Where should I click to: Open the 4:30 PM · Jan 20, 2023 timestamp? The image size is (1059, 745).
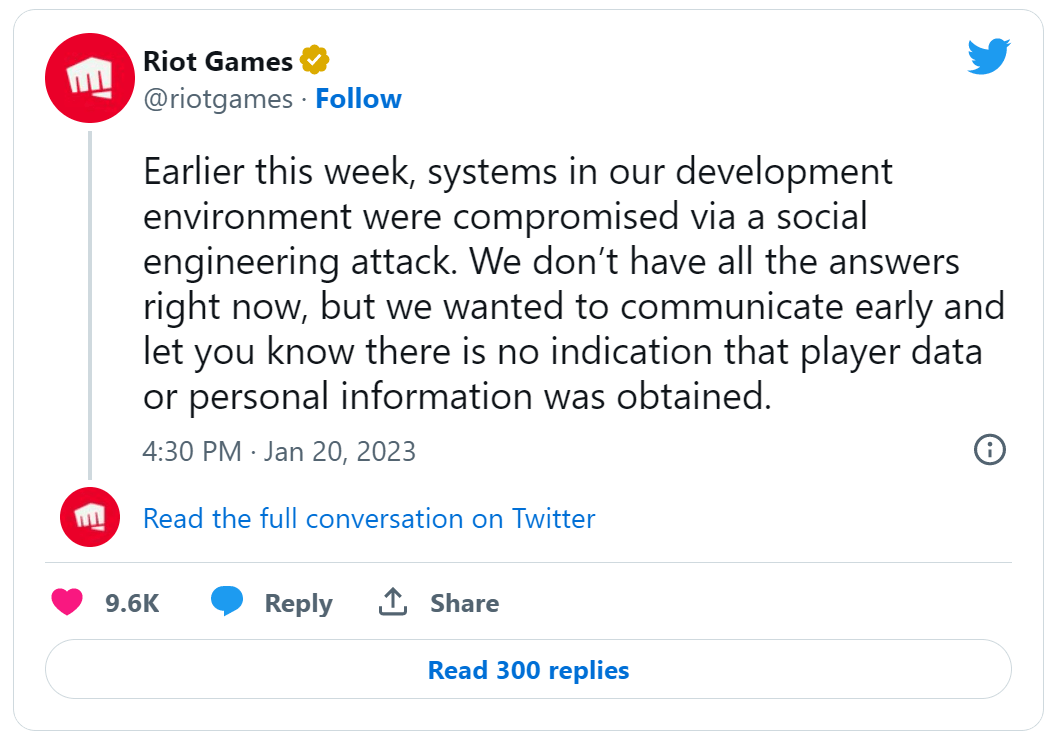pyautogui.click(x=279, y=451)
